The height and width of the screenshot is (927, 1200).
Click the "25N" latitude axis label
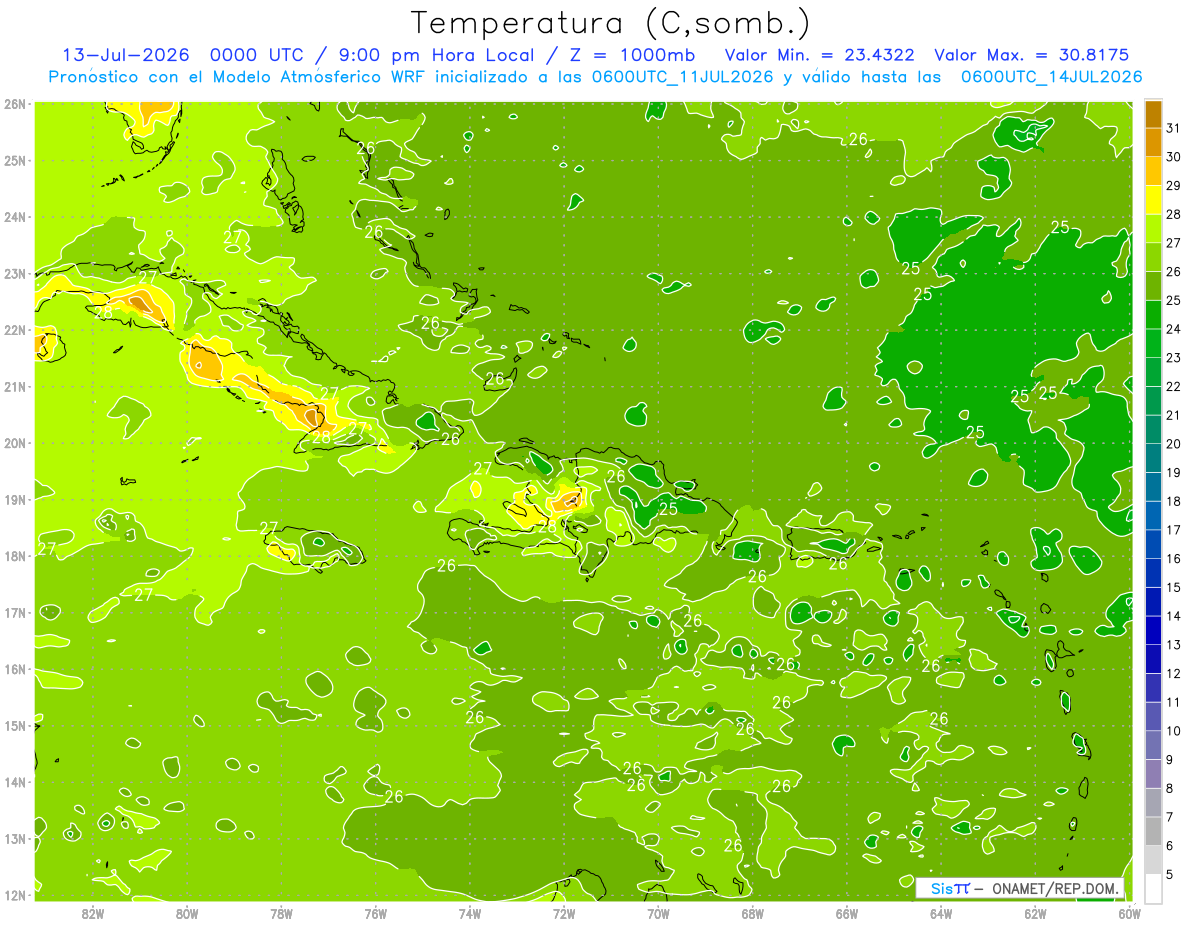tap(14, 160)
